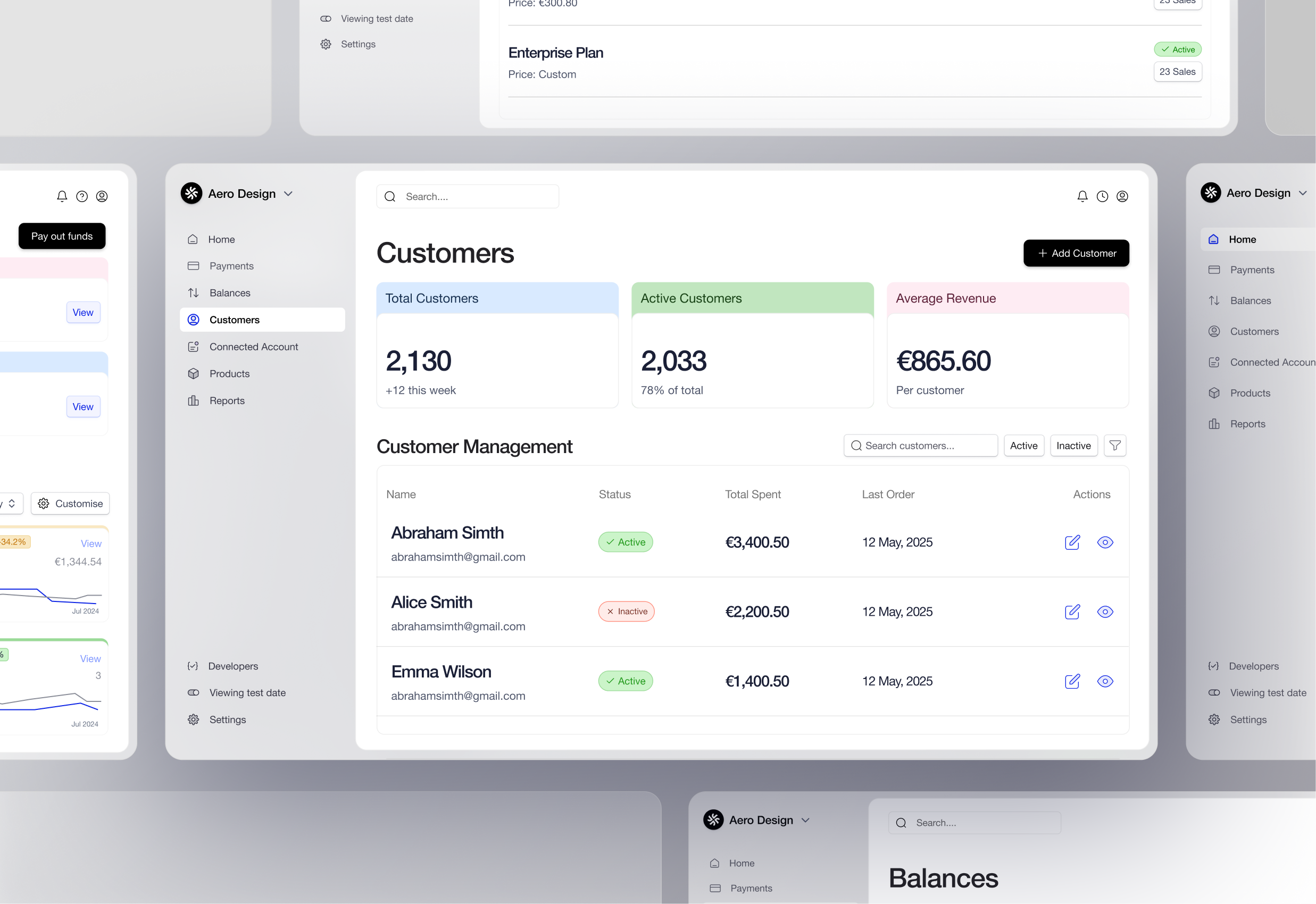The height and width of the screenshot is (904, 1316).
Task: Filter customers by Active status
Action: click(x=1023, y=445)
